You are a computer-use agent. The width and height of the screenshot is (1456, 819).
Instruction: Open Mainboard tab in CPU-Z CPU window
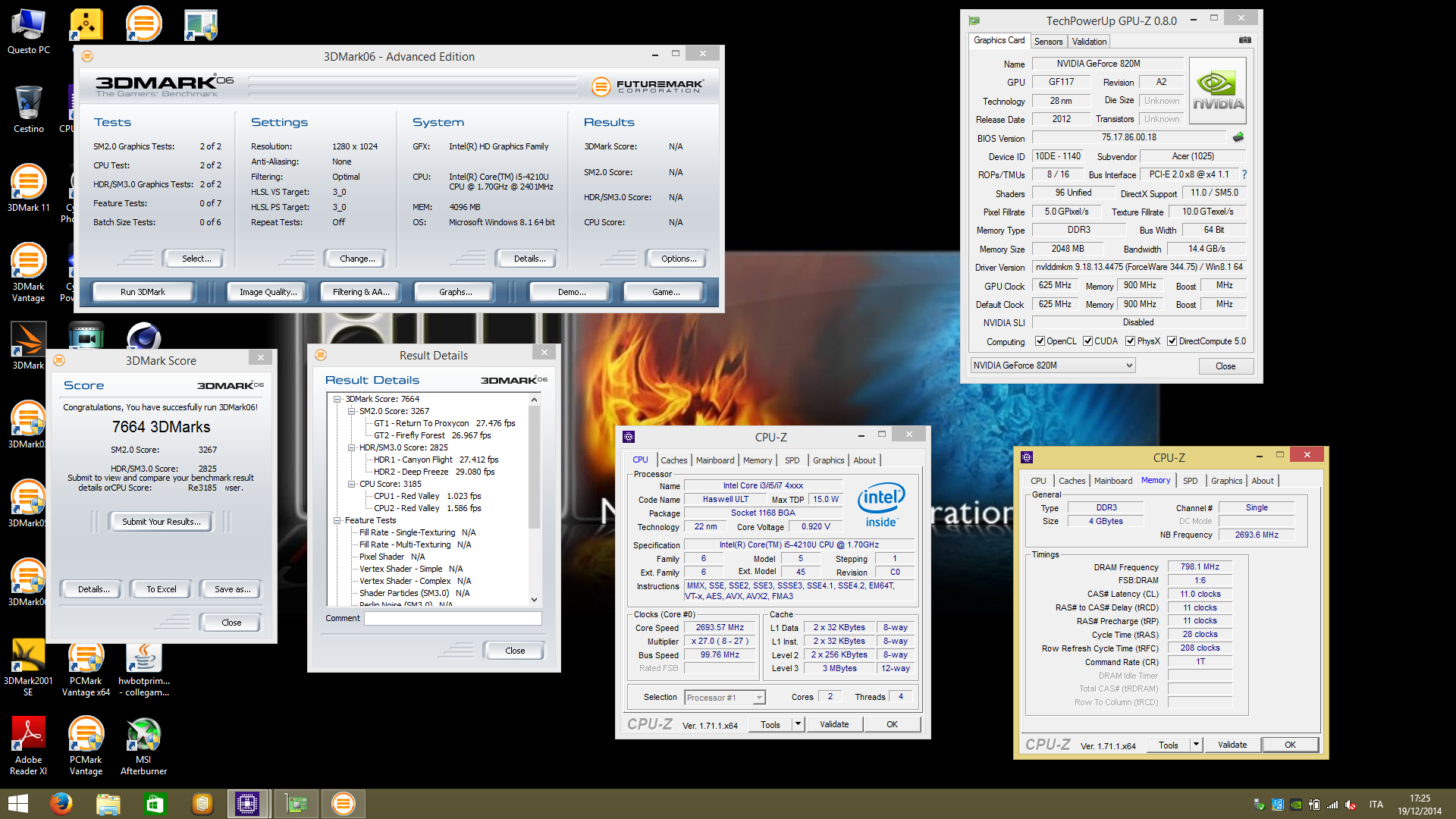coord(715,460)
